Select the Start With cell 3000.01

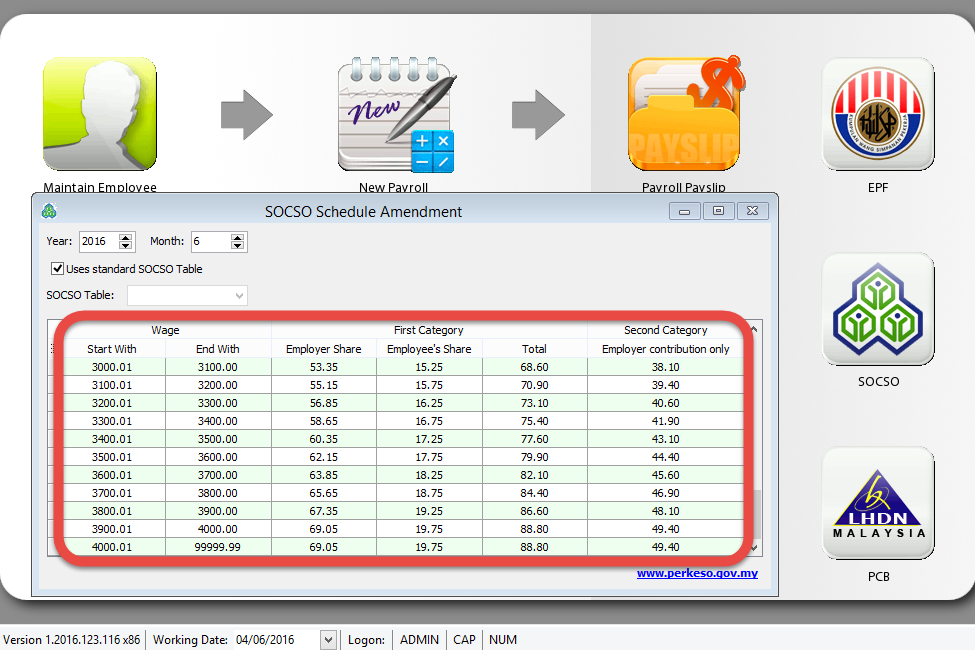tap(112, 367)
